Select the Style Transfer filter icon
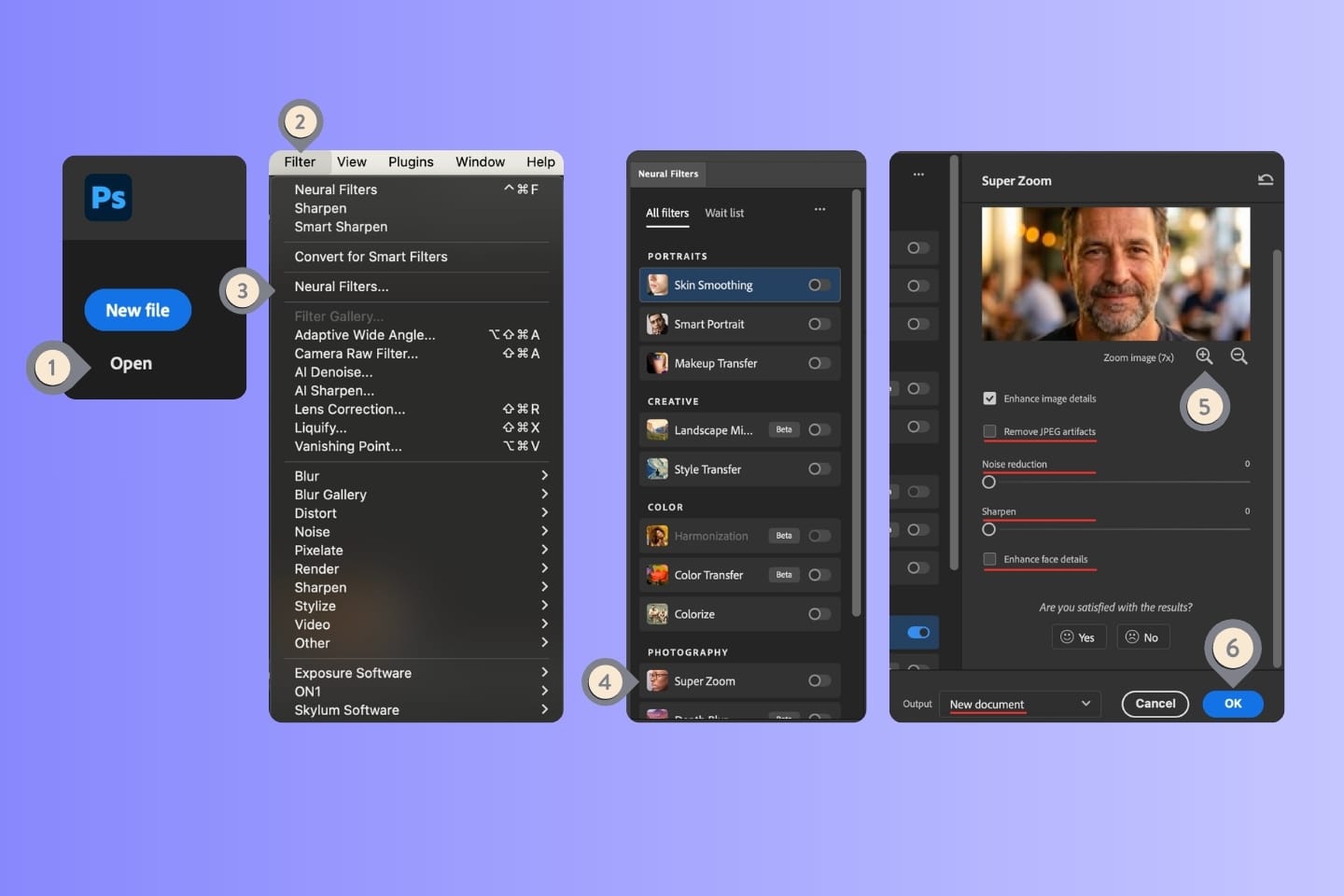Viewport: 1344px width, 896px height. tap(657, 469)
